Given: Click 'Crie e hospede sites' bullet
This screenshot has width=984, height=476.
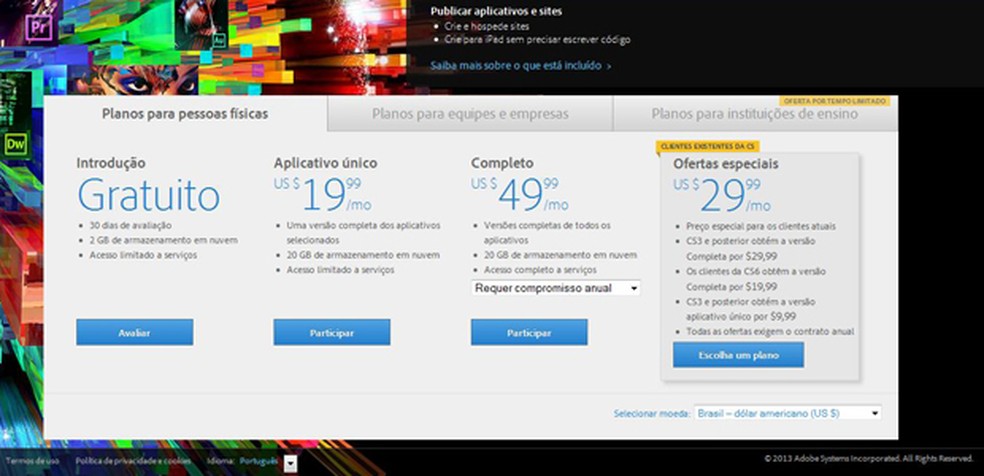Looking at the screenshot, I should (489, 26).
